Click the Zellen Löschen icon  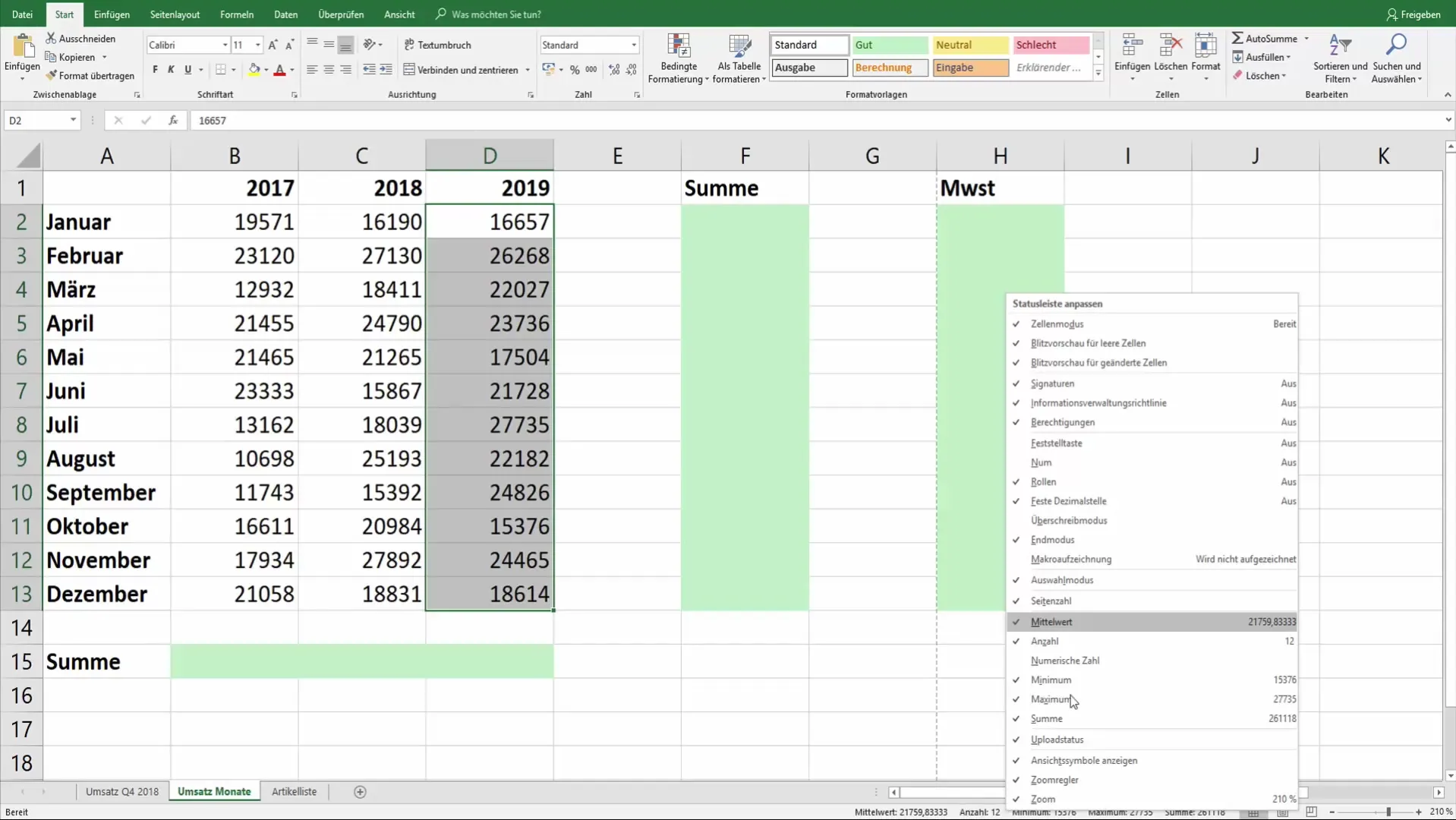click(x=1170, y=46)
